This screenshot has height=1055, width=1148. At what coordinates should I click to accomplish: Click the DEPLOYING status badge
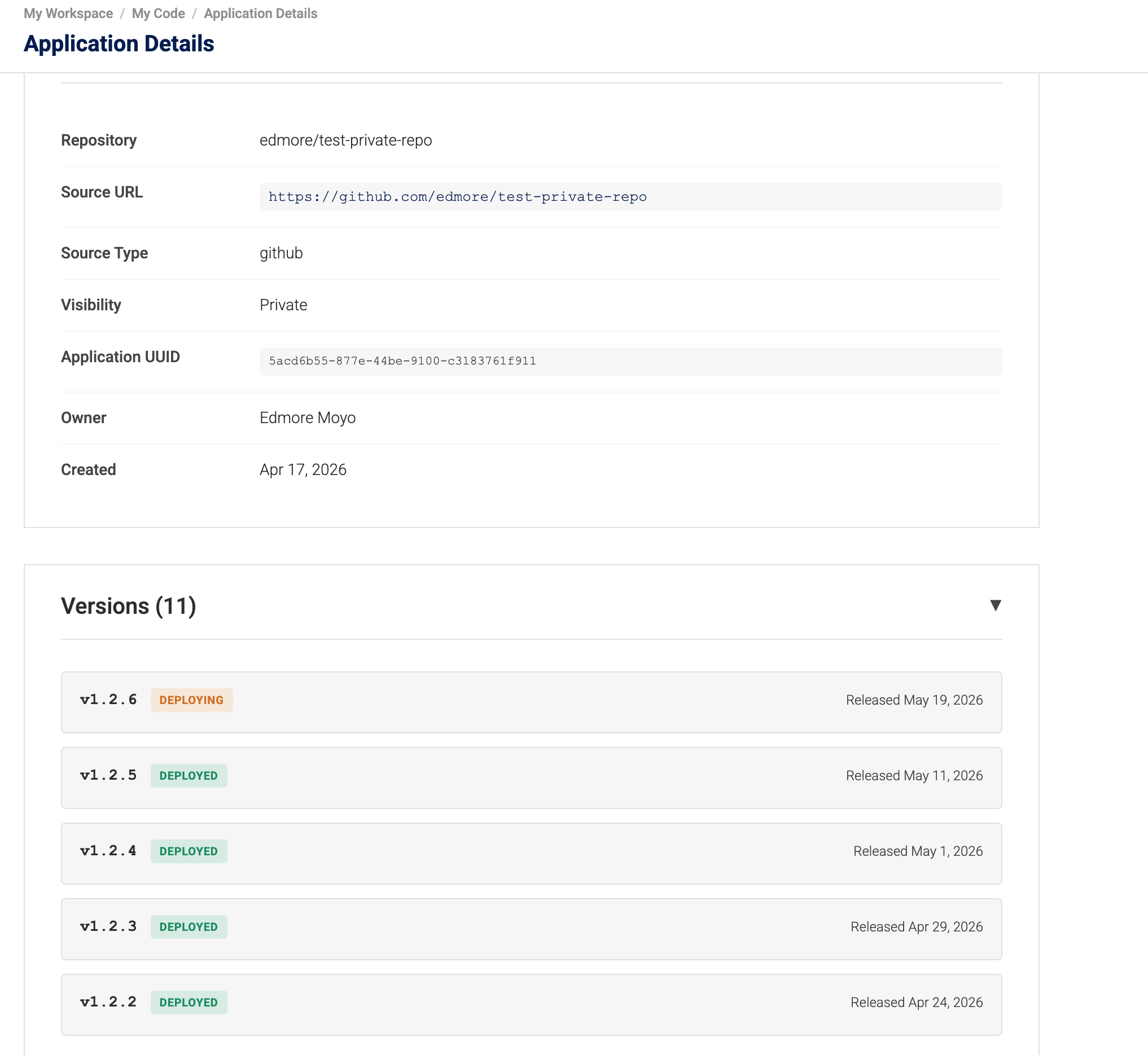191,700
